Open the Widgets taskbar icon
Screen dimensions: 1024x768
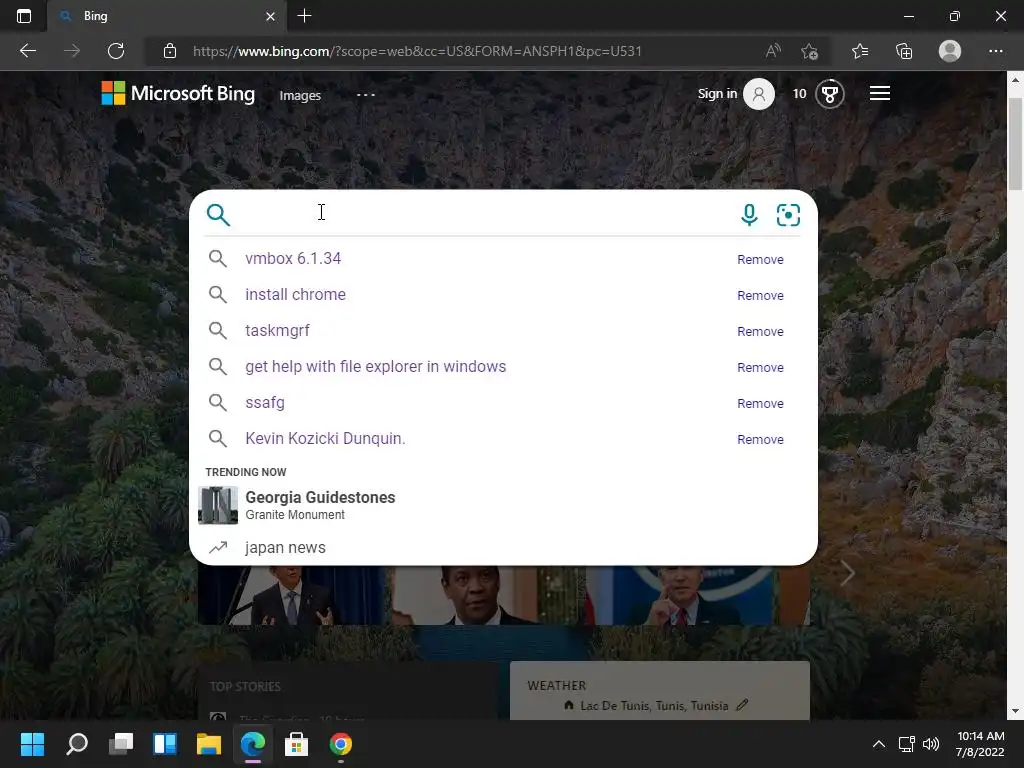point(165,744)
